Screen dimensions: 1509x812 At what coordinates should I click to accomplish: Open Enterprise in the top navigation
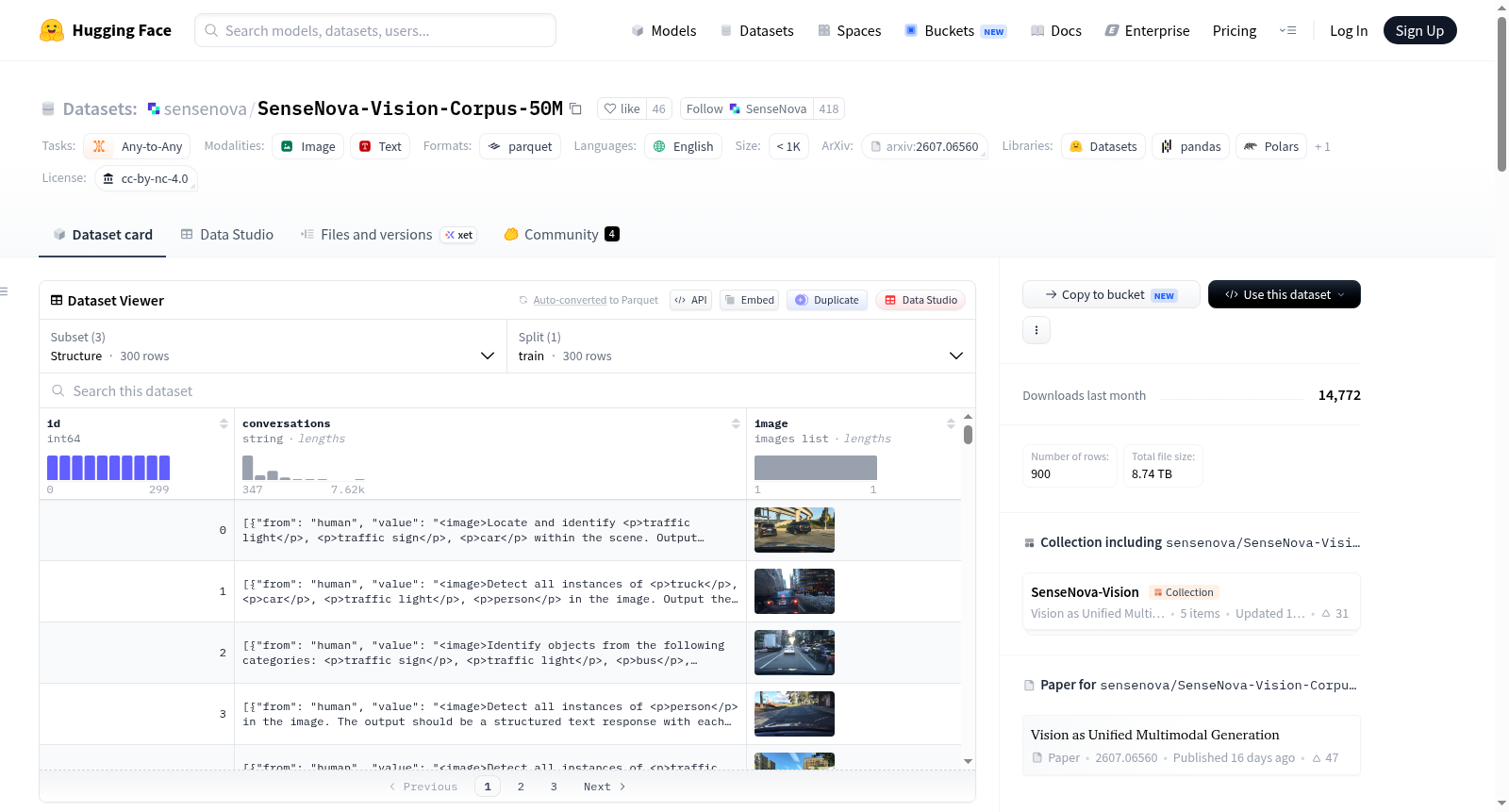(x=1148, y=30)
